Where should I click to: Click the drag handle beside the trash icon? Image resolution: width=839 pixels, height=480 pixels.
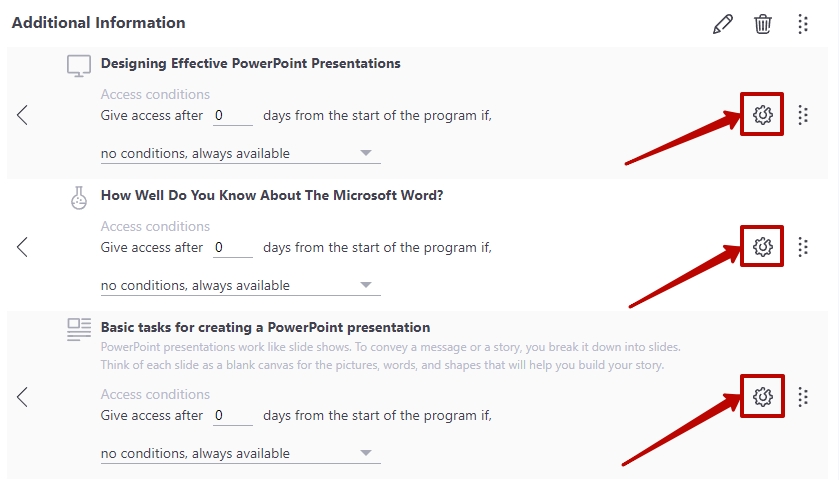point(803,24)
